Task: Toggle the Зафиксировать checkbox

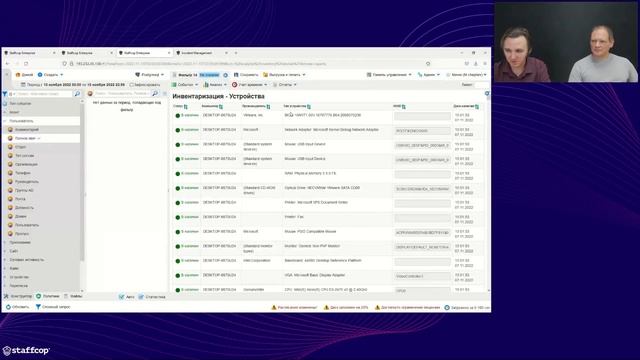Action: [131, 85]
